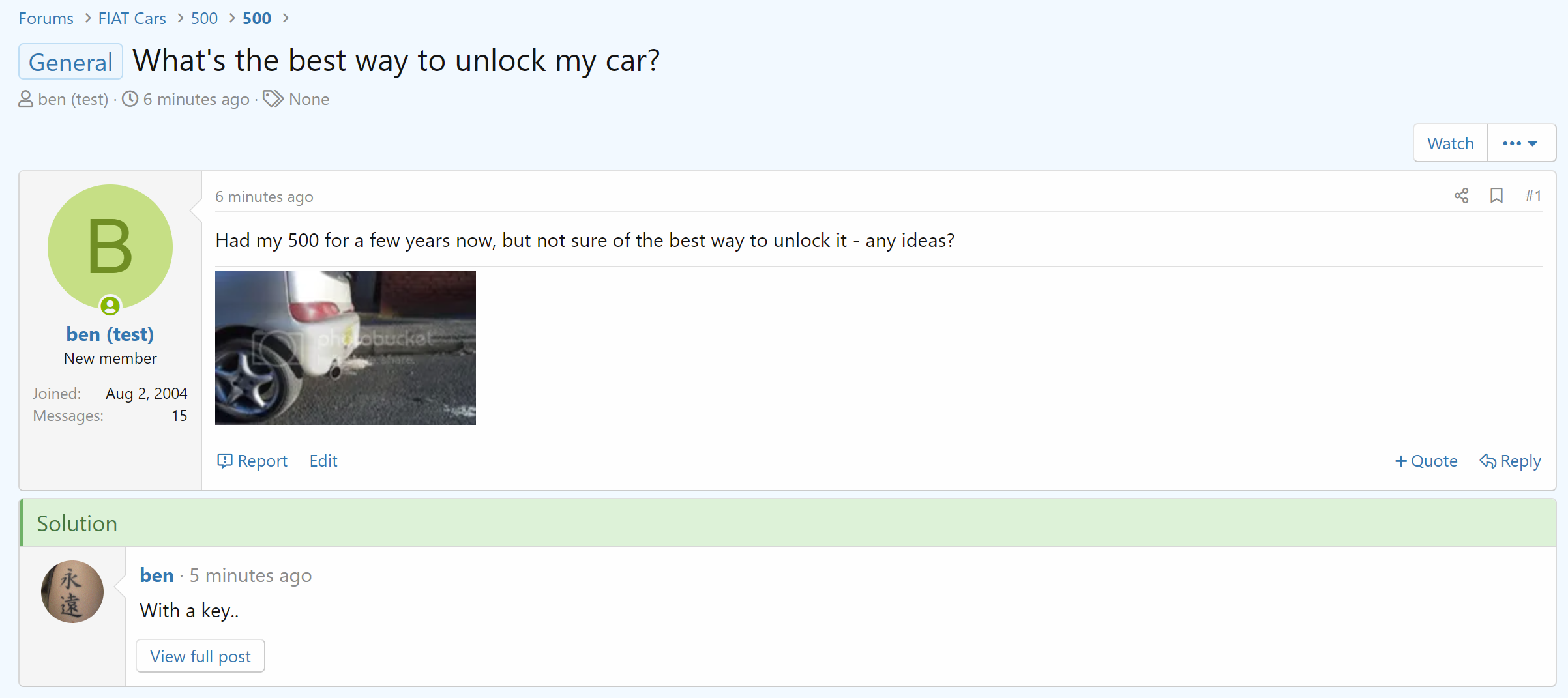Open the Forums breadcrumb link

pyautogui.click(x=46, y=18)
